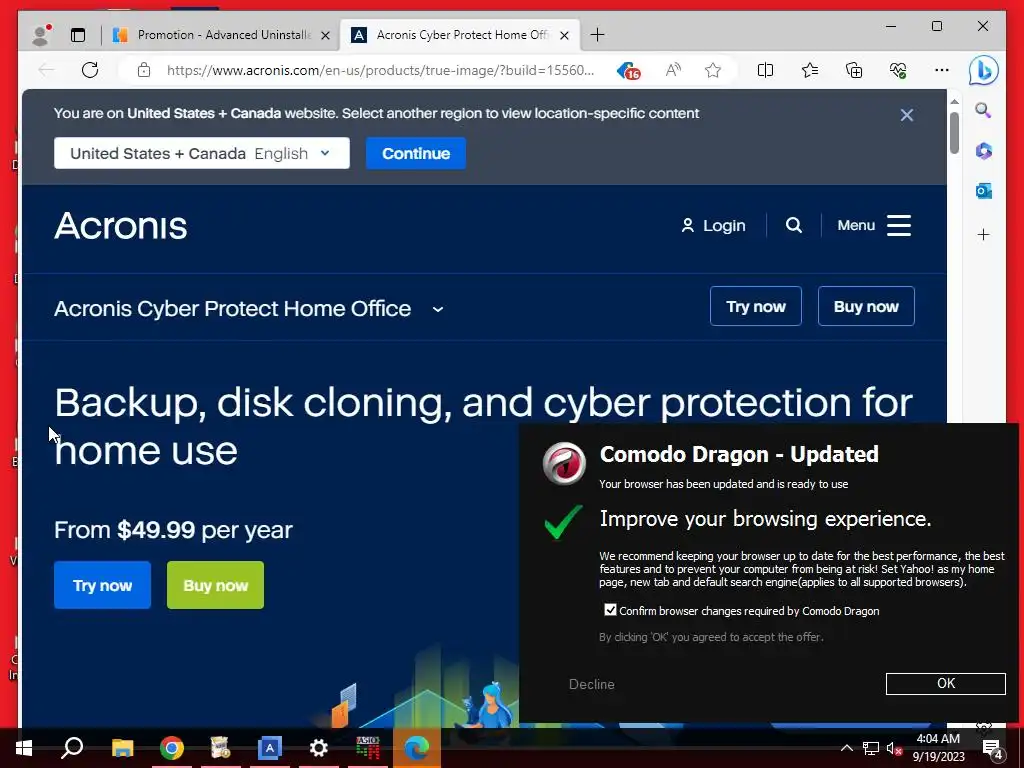Uncheck Confirm browser changes required by Comodo Dragon
Image resolution: width=1024 pixels, height=768 pixels.
click(x=611, y=610)
